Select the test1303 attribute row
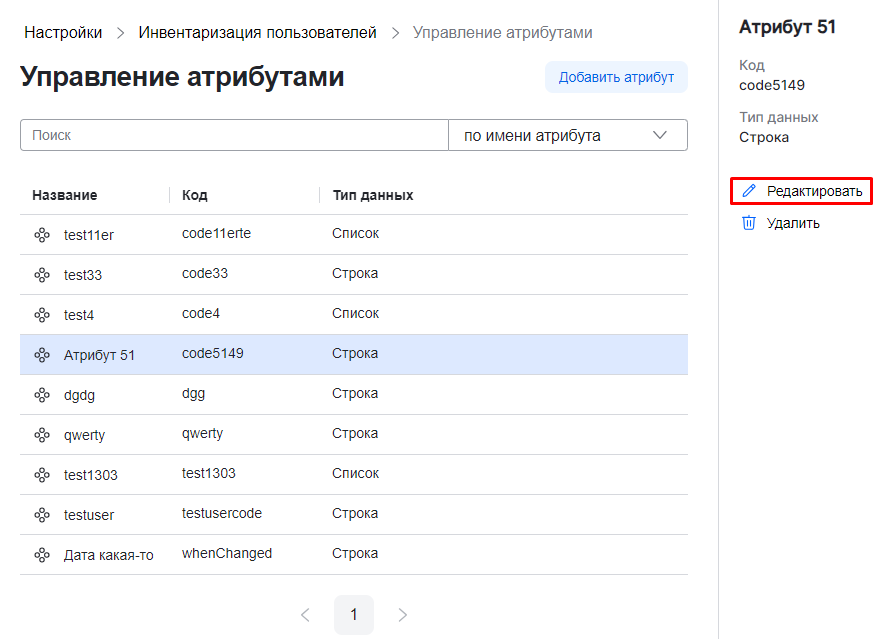896x639 pixels. 353,474
